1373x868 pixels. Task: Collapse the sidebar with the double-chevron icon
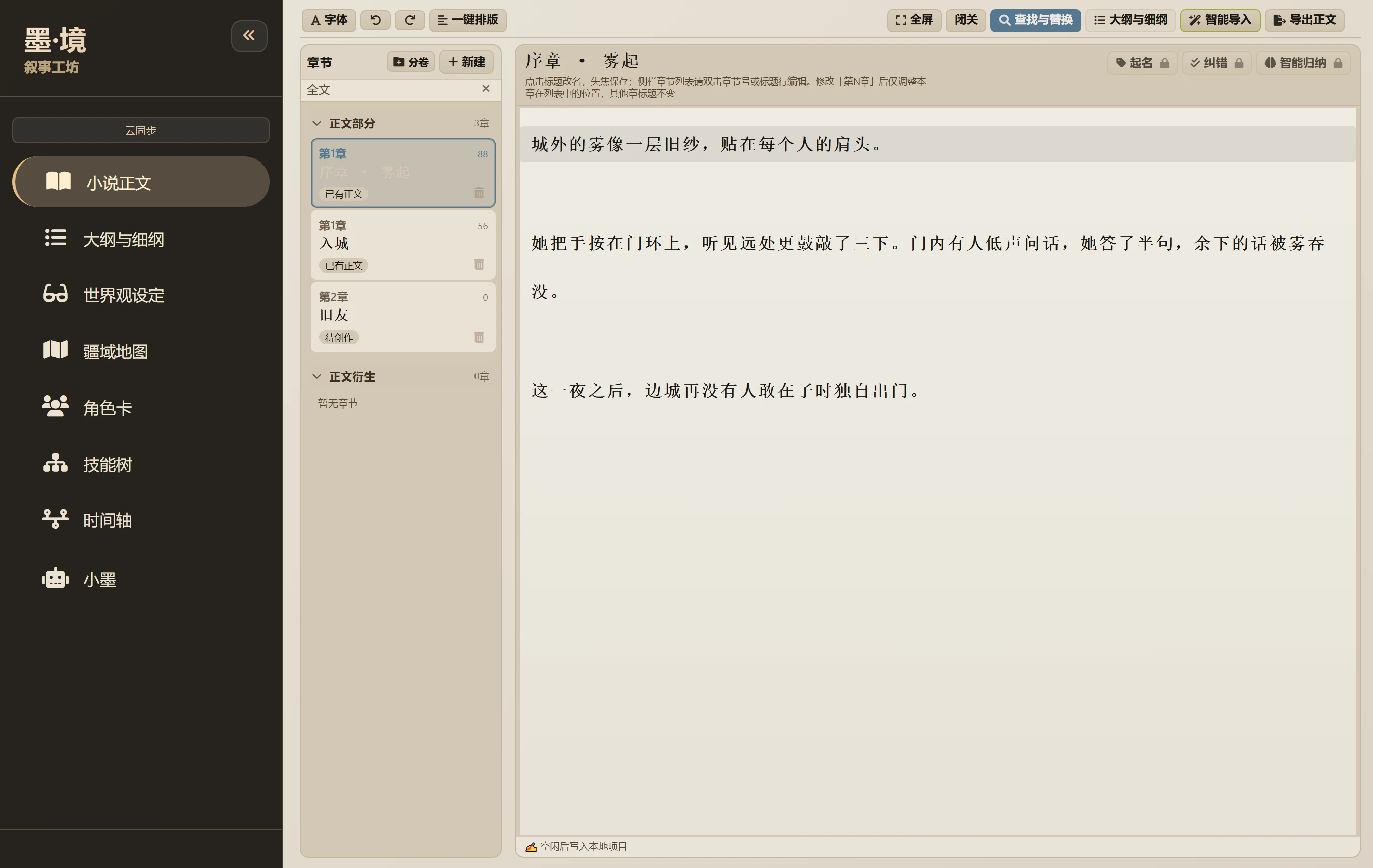click(x=249, y=36)
